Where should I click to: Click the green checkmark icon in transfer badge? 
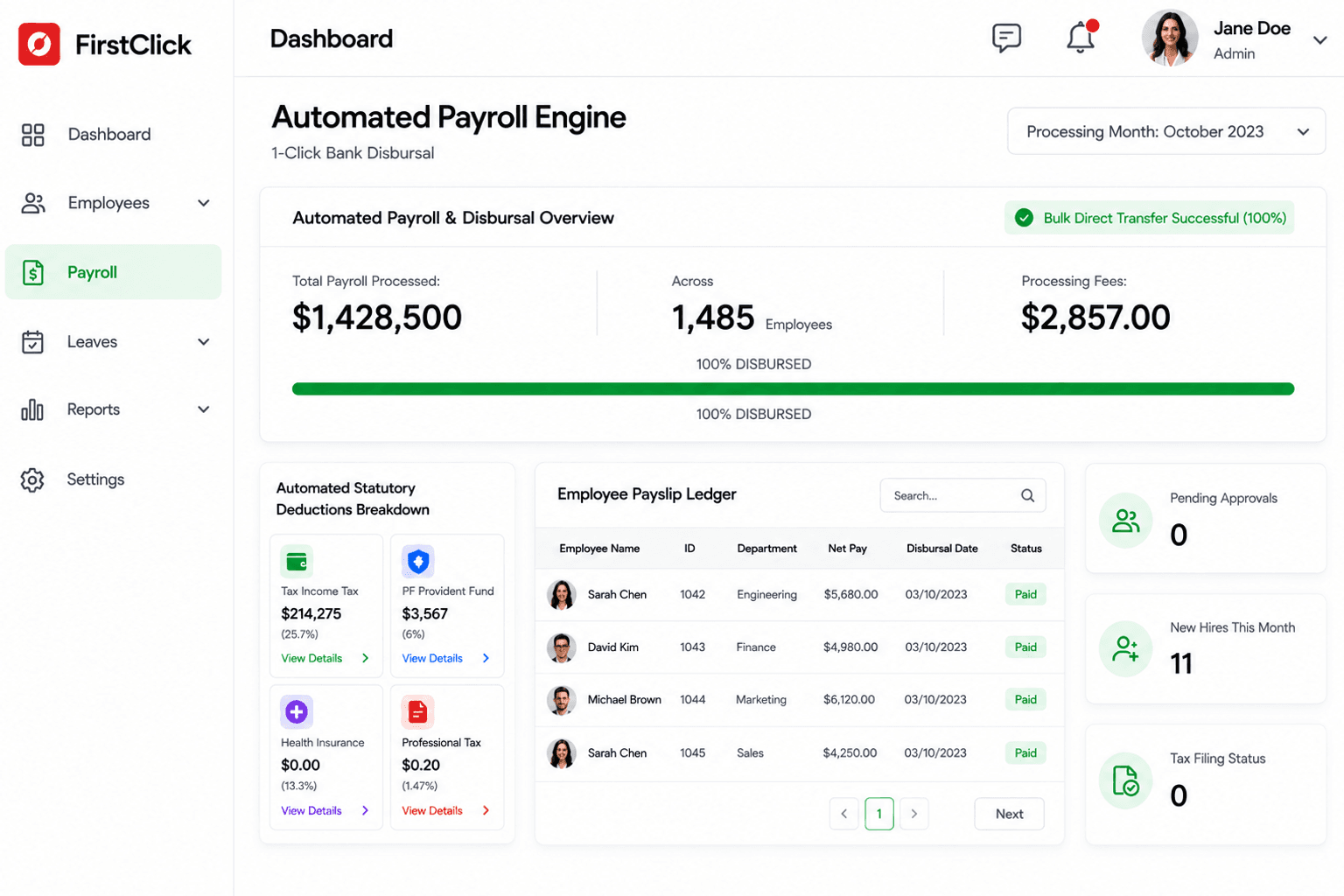click(1024, 218)
